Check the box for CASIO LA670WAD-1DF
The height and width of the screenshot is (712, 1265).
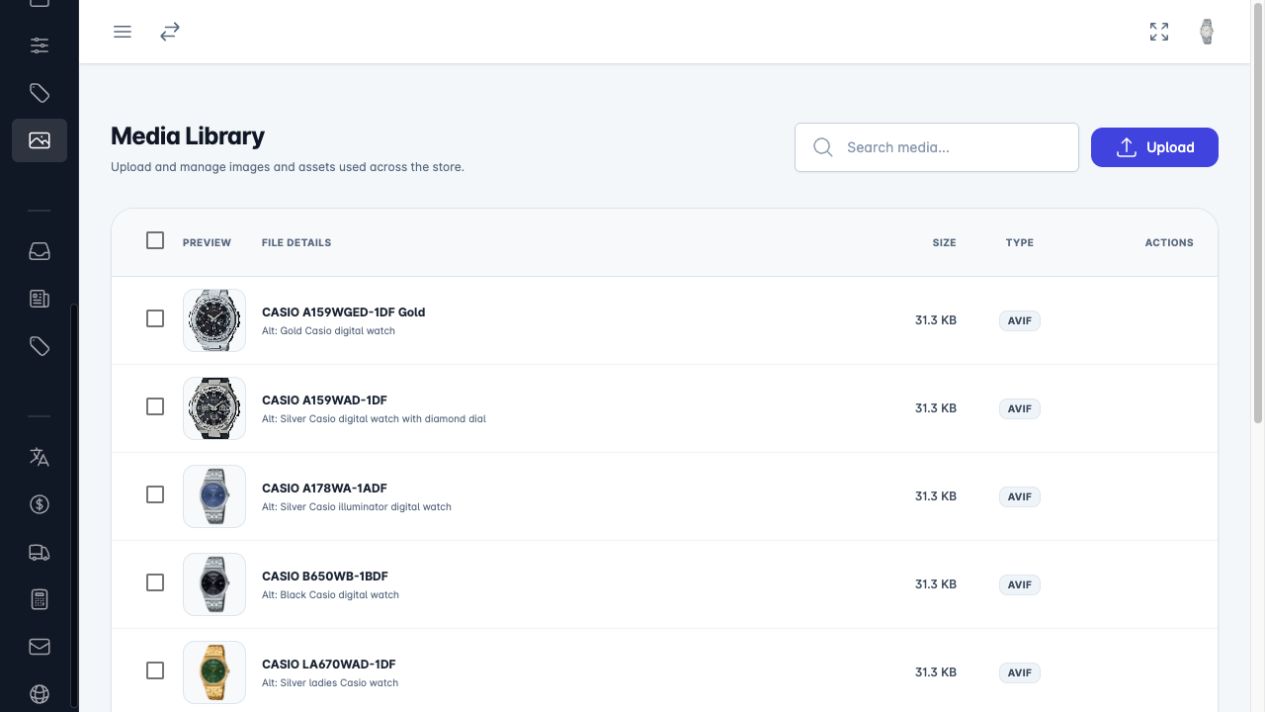[x=155, y=670]
